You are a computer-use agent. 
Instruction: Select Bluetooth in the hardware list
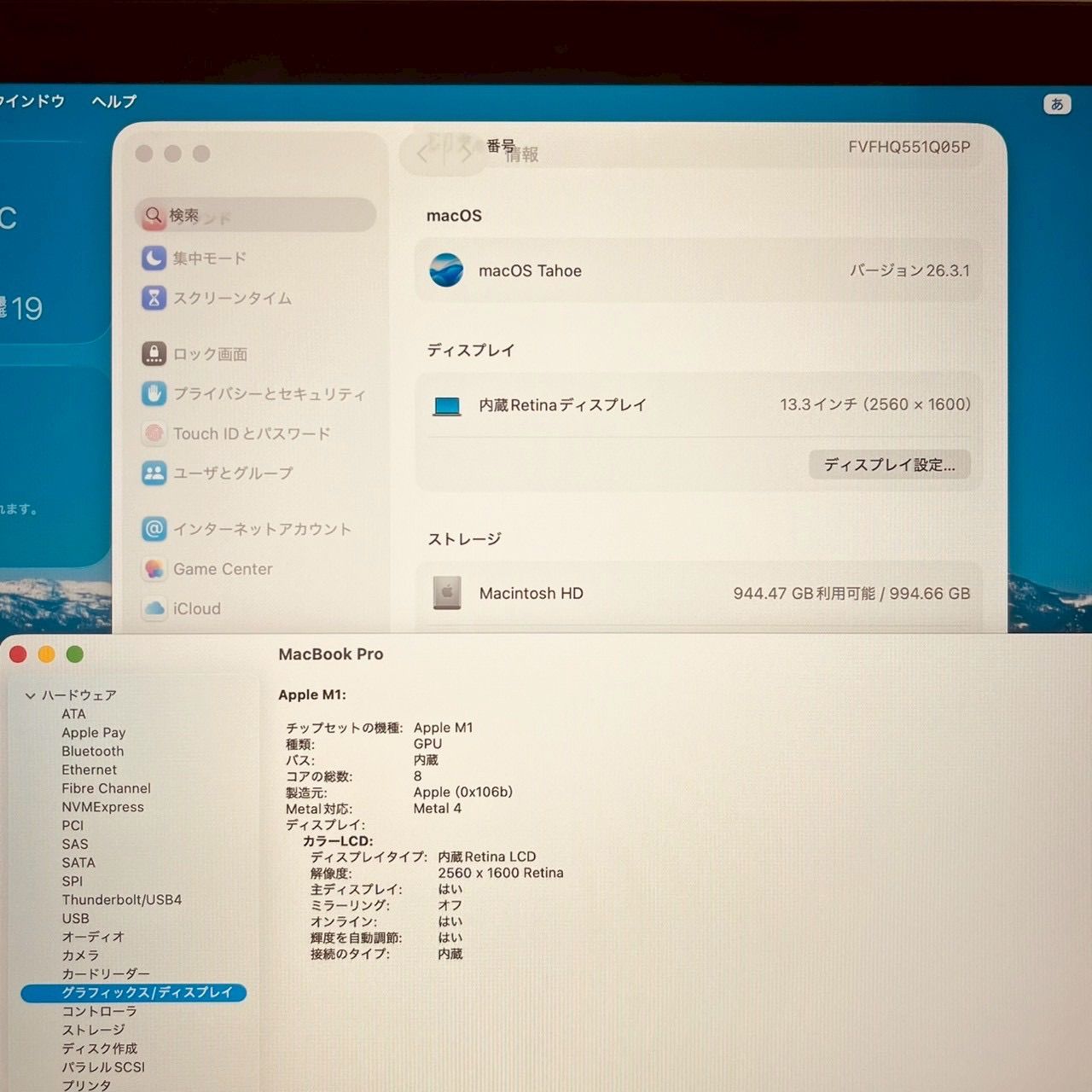pyautogui.click(x=93, y=752)
